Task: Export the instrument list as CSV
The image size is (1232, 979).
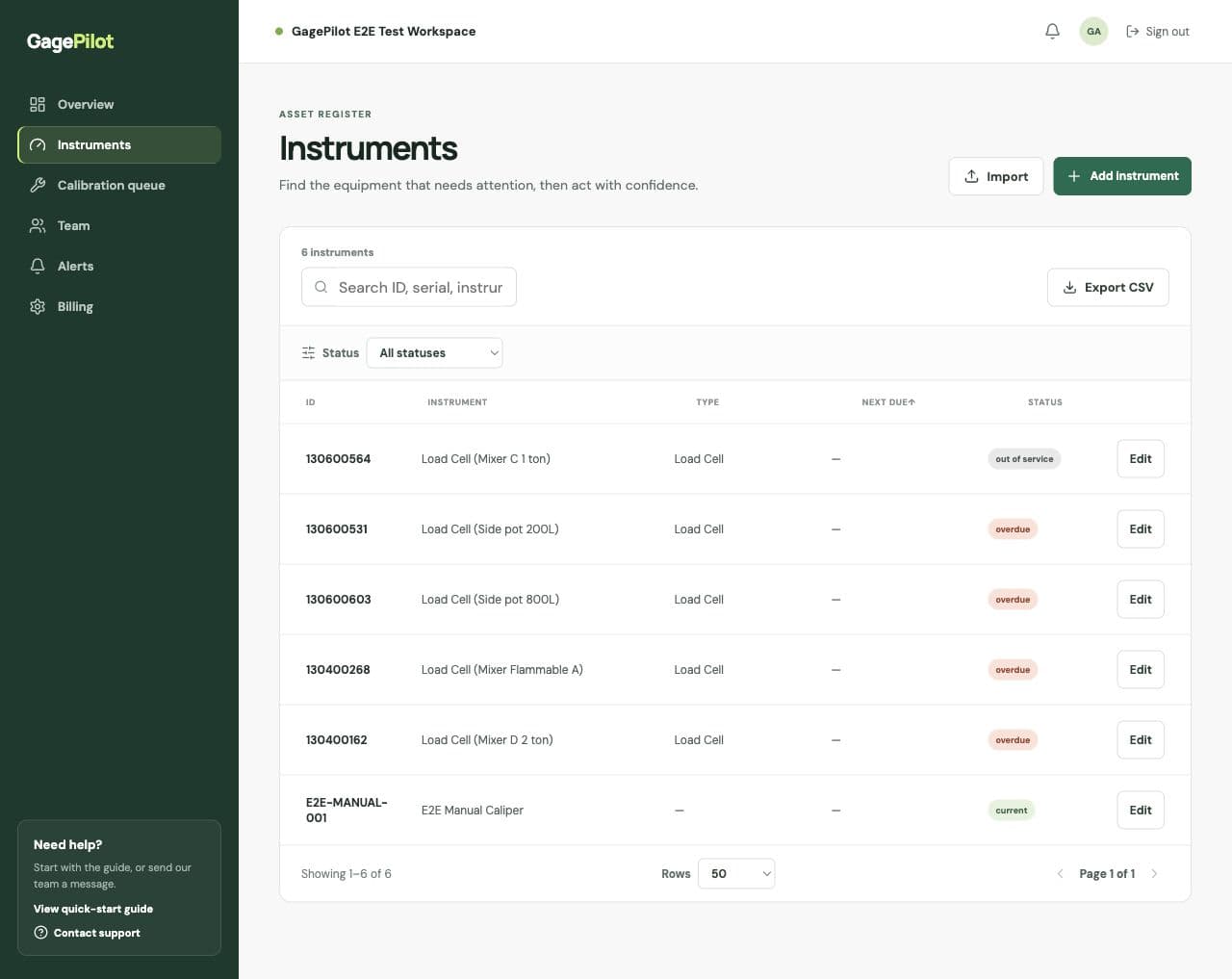Action: pos(1108,287)
